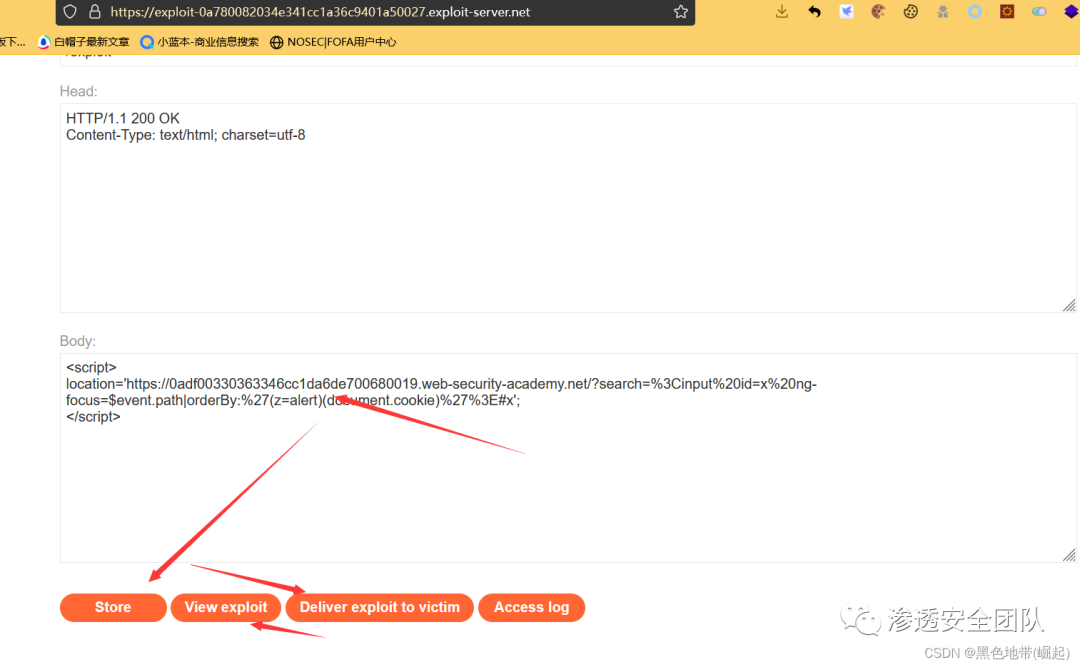Click the View exploit button

point(226,607)
